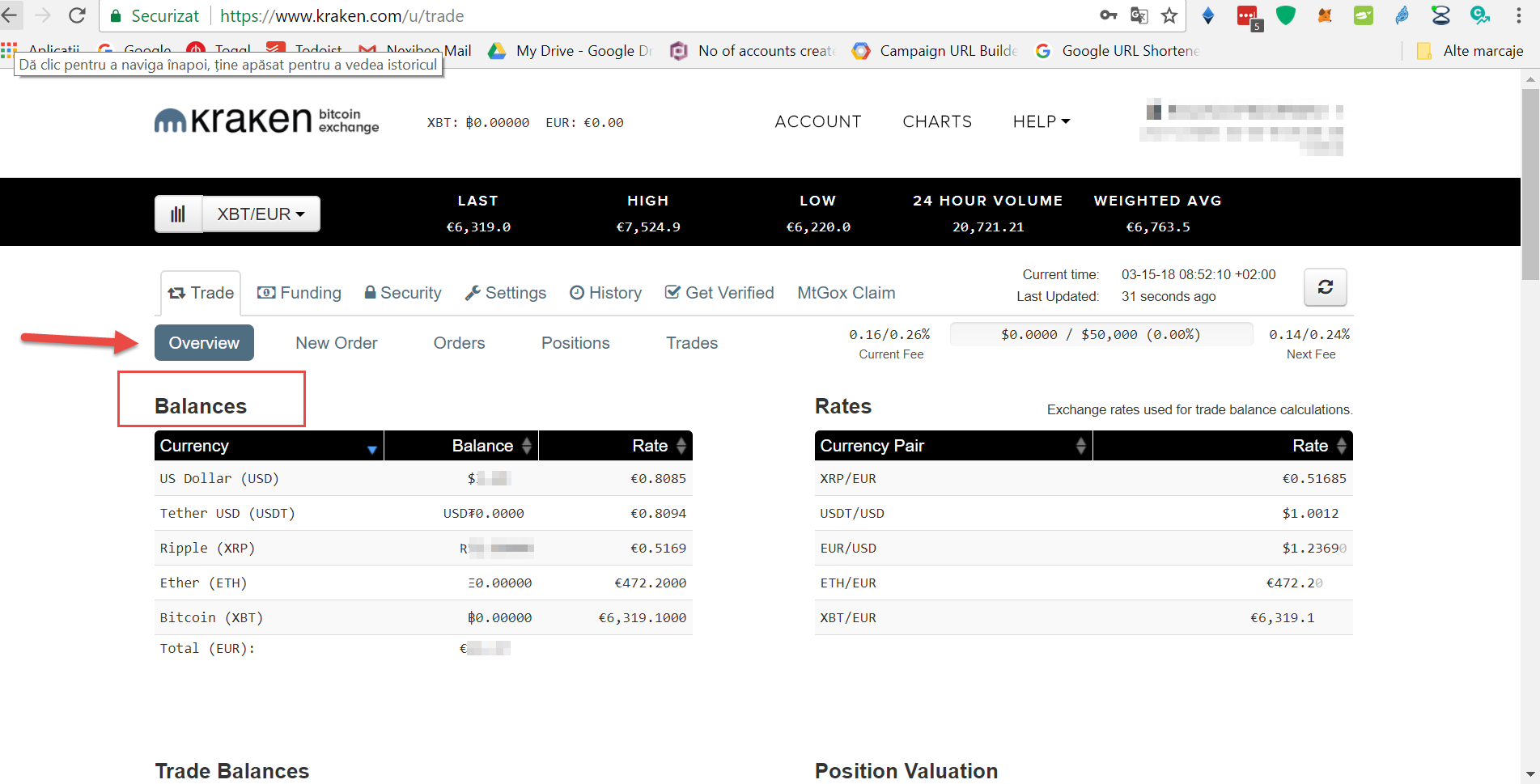Screen dimensions: 1540x784
Task: Click the translate page icon
Action: 1139,15
